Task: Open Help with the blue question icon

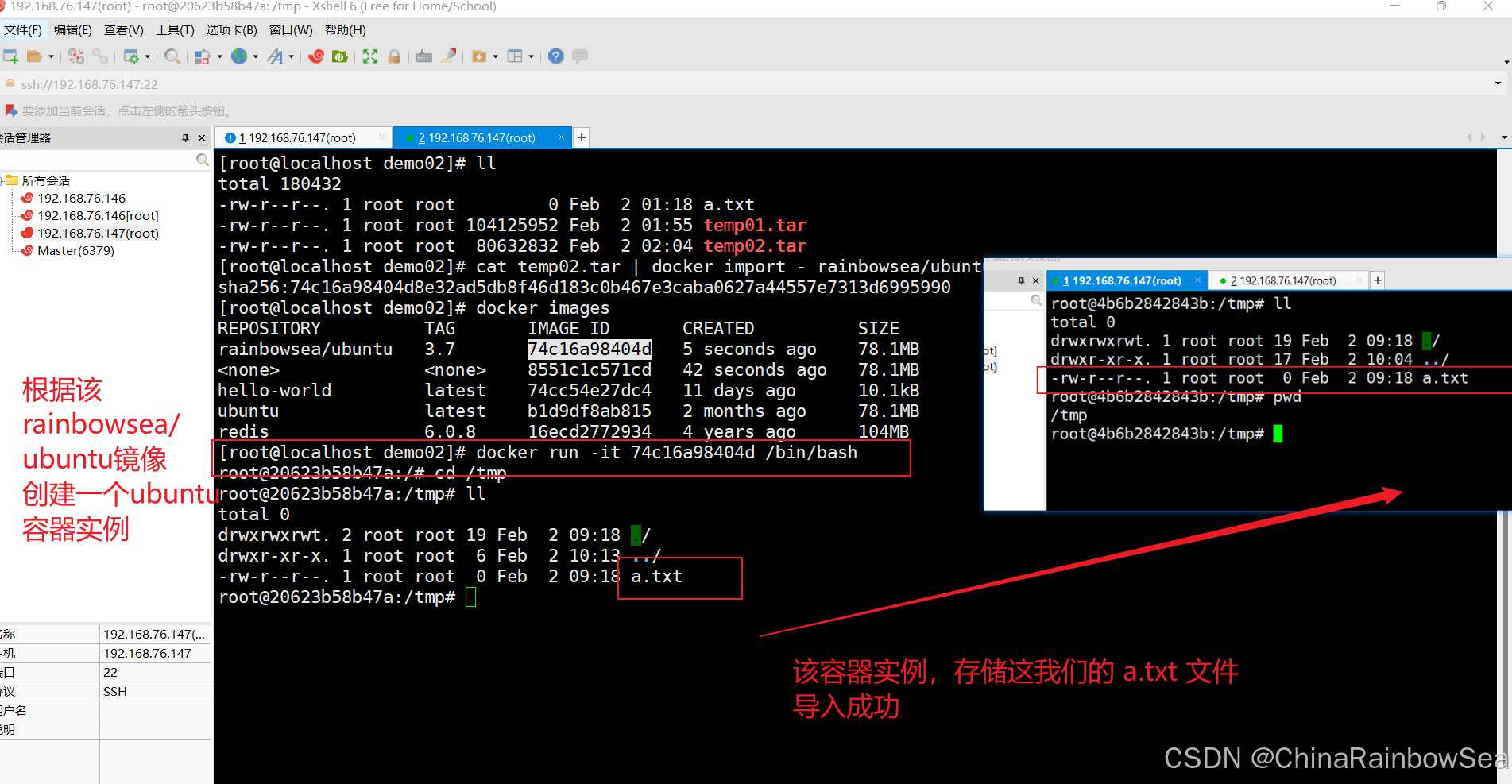Action: click(556, 56)
